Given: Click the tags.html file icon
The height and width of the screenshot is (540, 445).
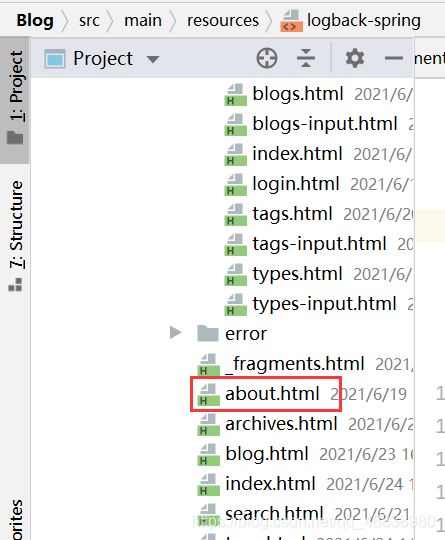Looking at the screenshot, I should pos(236,214).
